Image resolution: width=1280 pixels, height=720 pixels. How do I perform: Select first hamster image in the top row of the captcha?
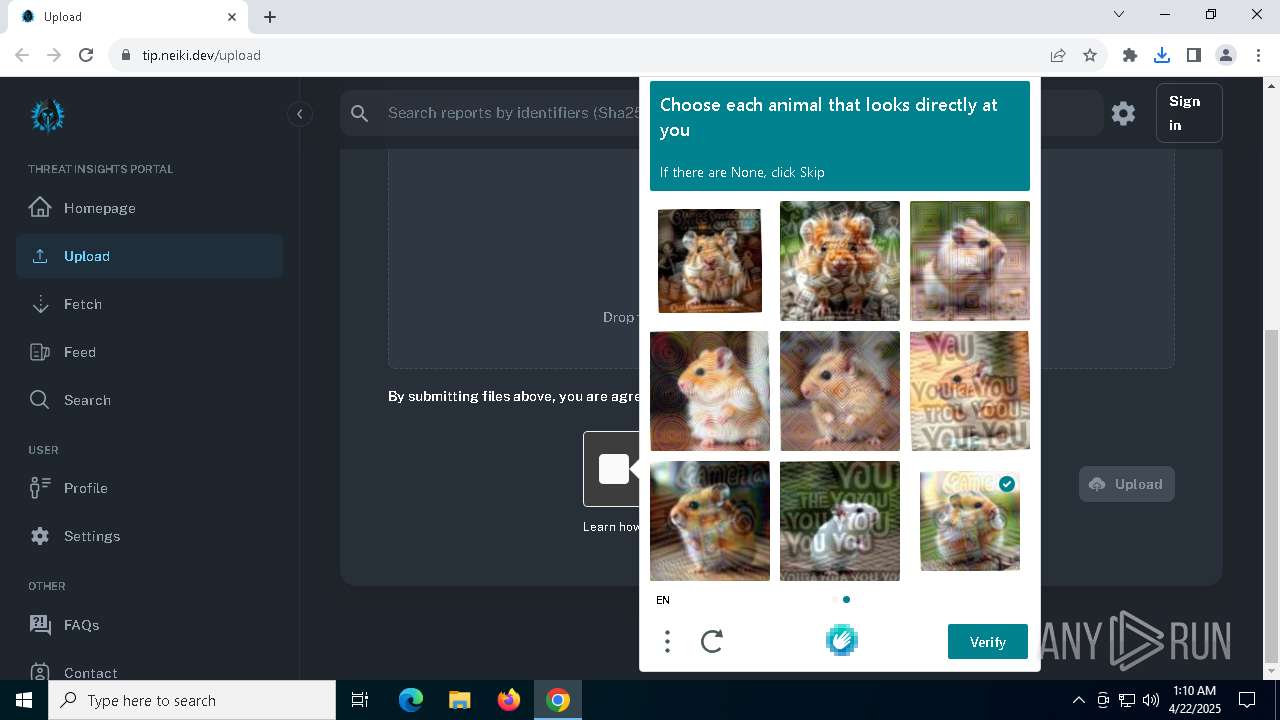tap(710, 261)
